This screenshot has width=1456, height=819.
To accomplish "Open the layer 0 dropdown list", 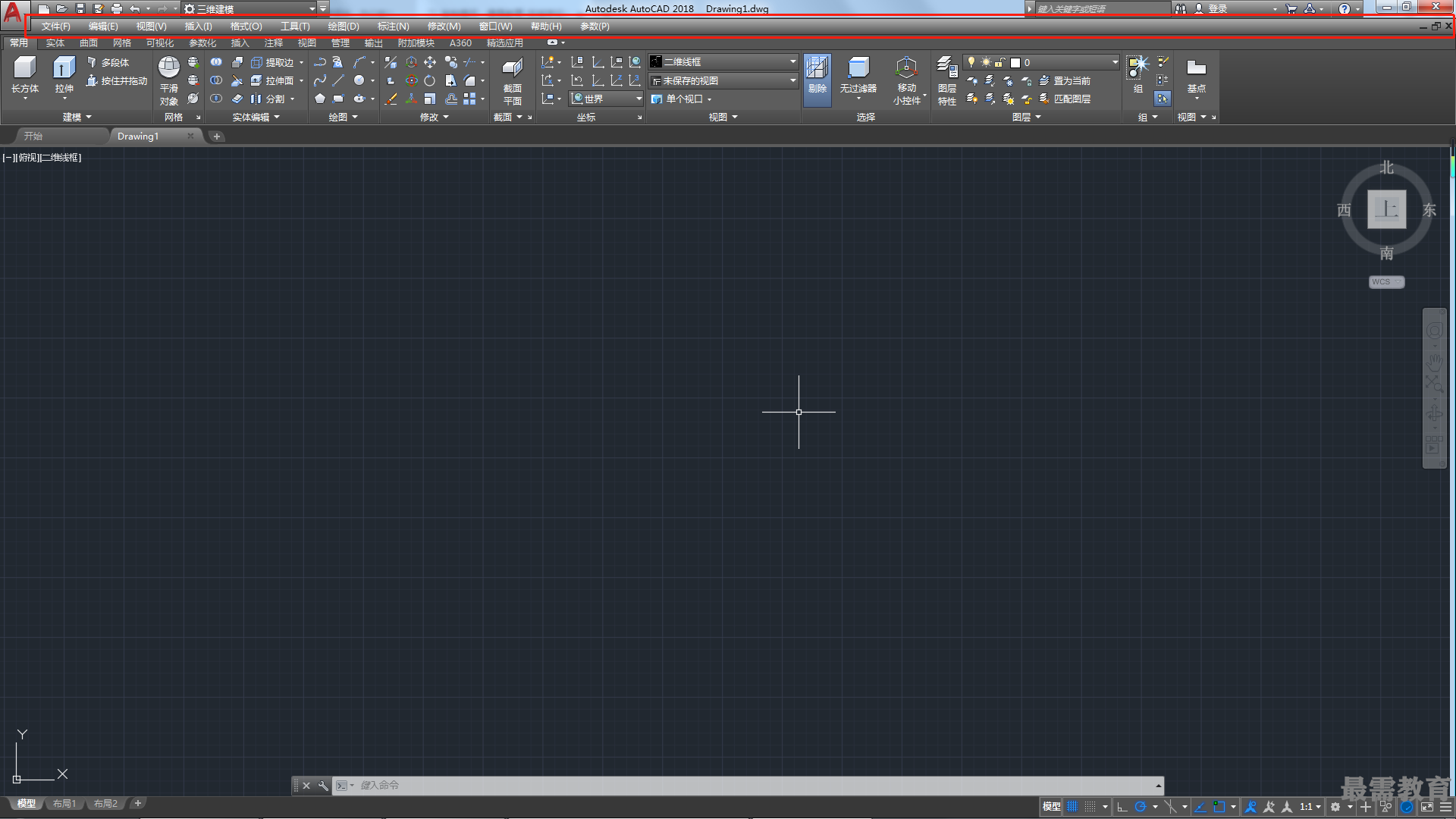I will [1041, 62].
